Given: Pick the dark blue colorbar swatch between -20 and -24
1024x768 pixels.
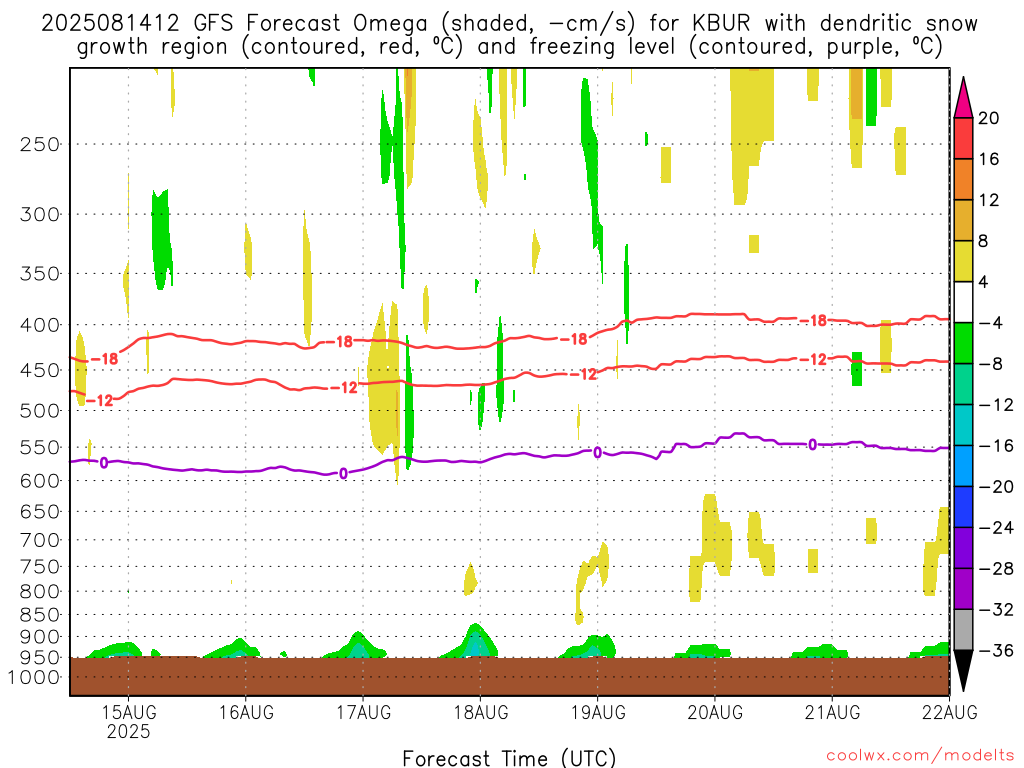Looking at the screenshot, I should 963,507.
